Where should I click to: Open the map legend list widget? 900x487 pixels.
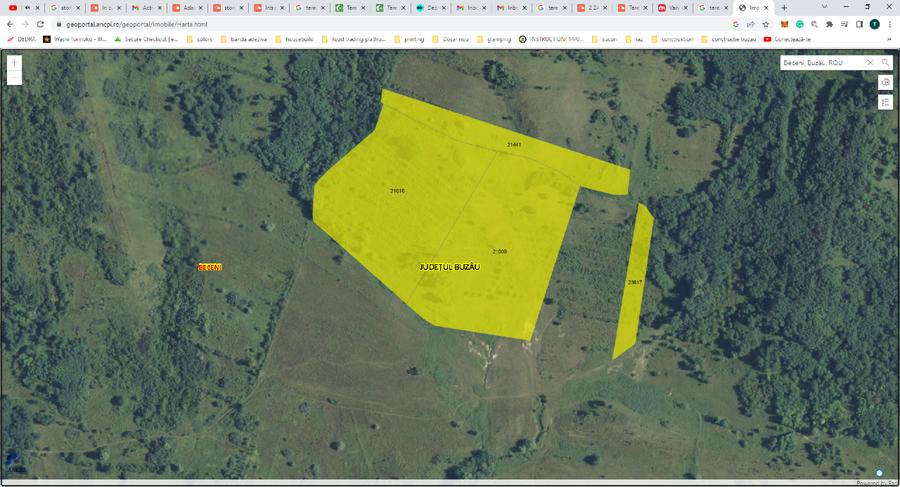(x=885, y=101)
